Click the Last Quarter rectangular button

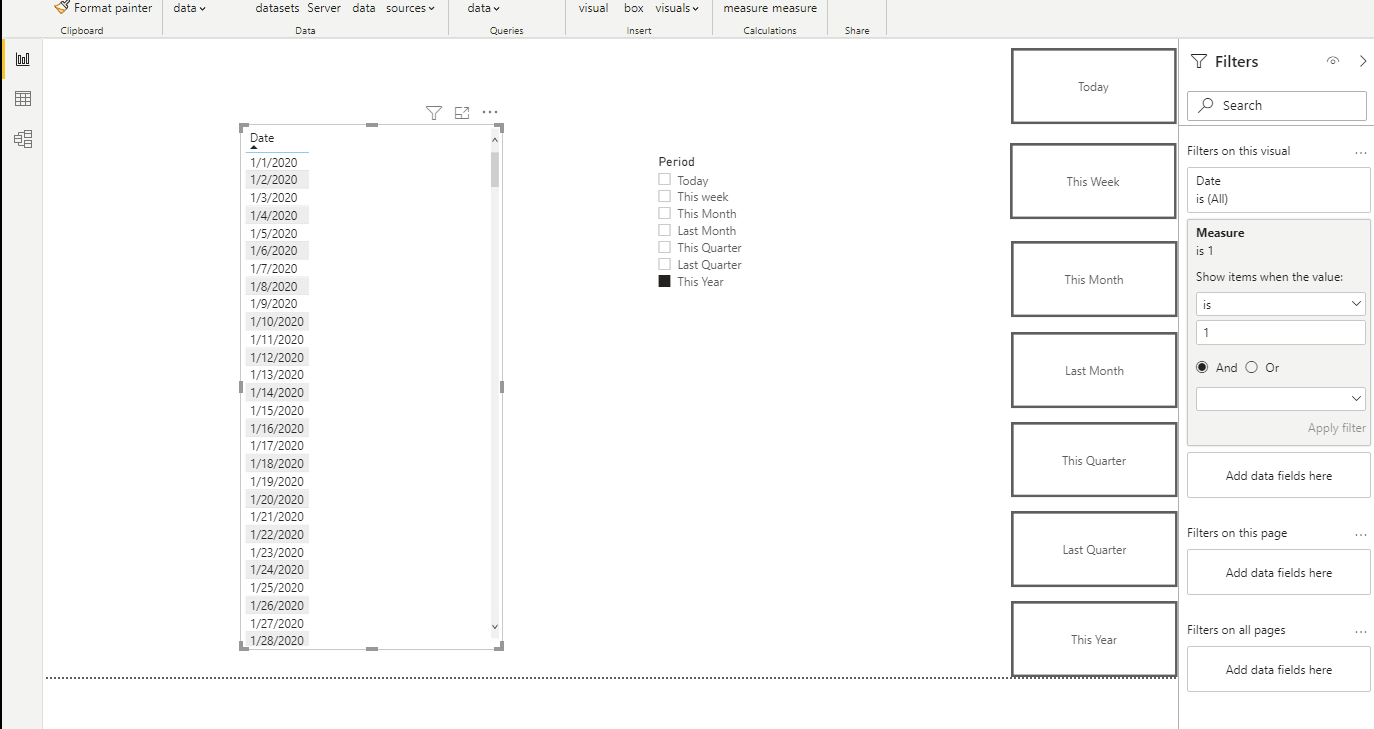(1093, 549)
